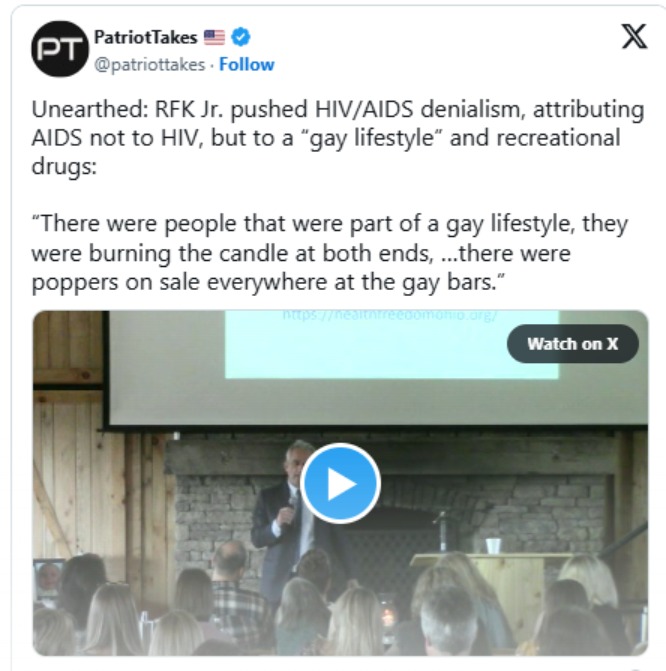
Task: Follow the @patriottakes account
Action: 247,65
